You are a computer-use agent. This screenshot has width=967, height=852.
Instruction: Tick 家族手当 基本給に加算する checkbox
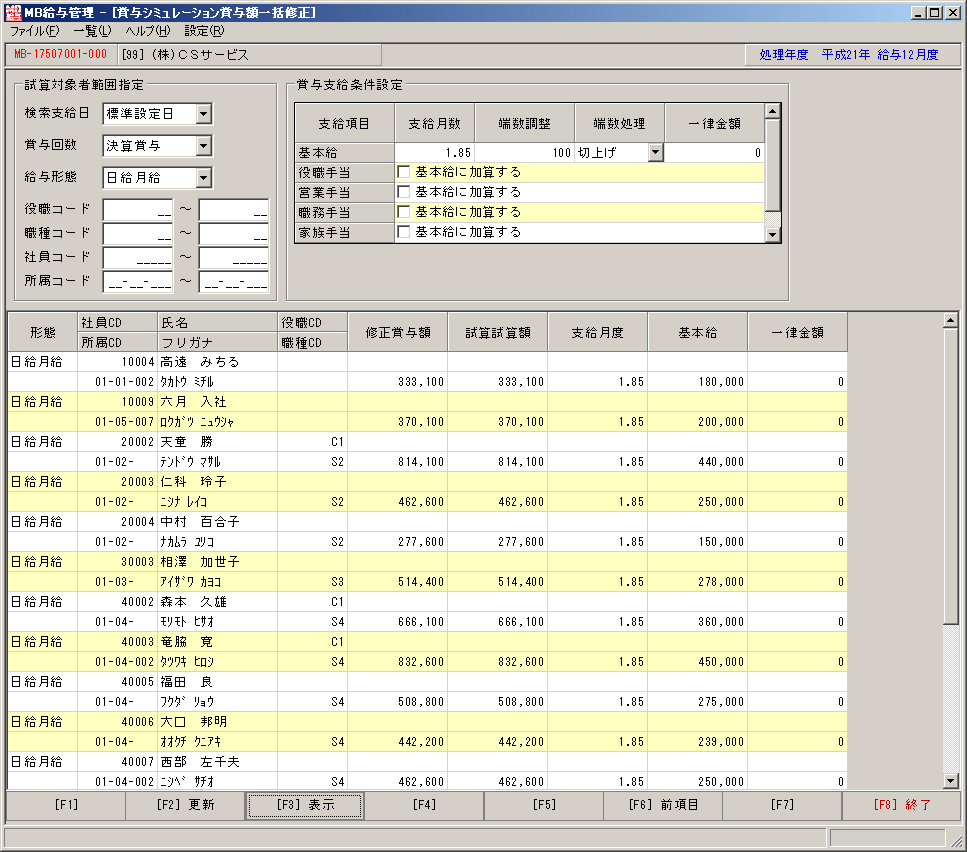[x=404, y=232]
